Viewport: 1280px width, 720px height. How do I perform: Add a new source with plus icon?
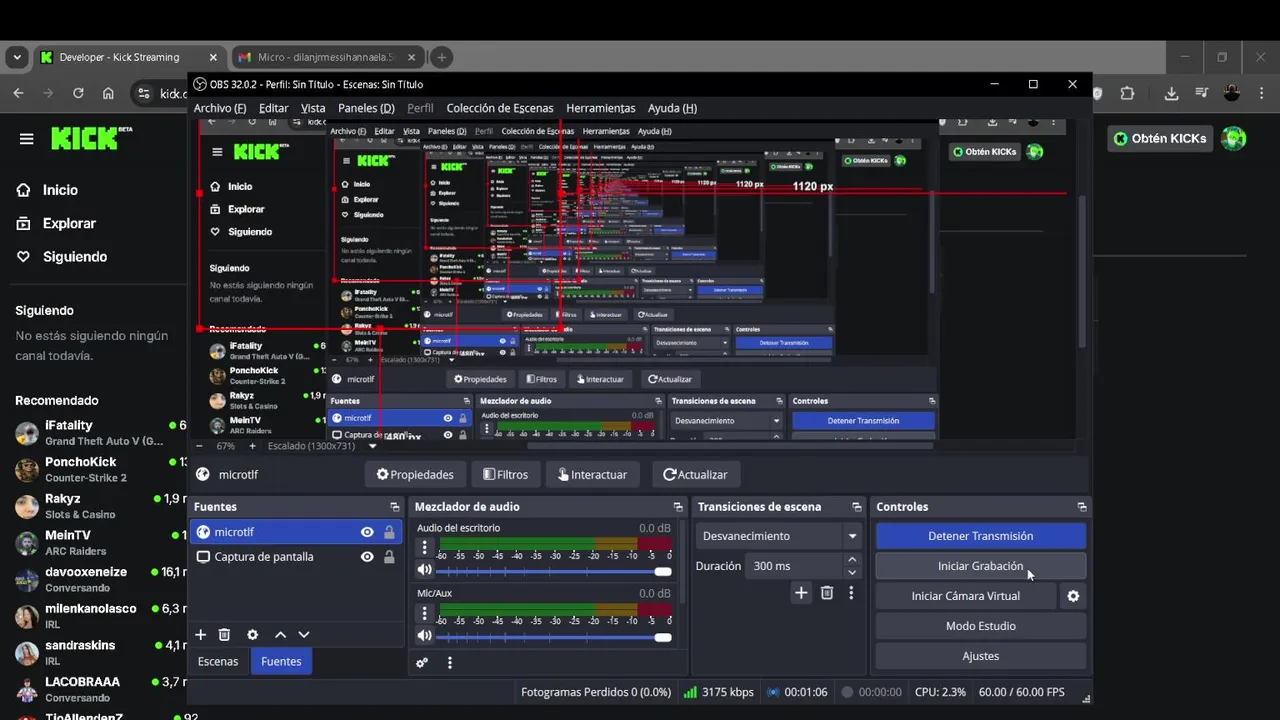200,635
